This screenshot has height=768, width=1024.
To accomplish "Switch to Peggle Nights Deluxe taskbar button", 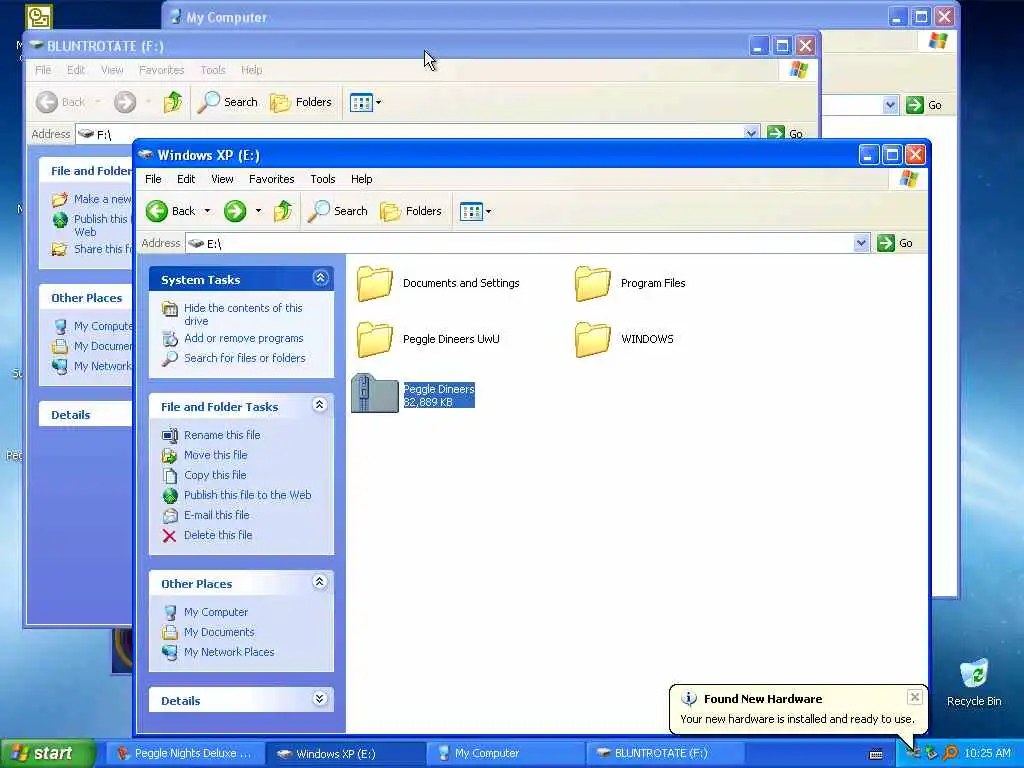I will [185, 754].
